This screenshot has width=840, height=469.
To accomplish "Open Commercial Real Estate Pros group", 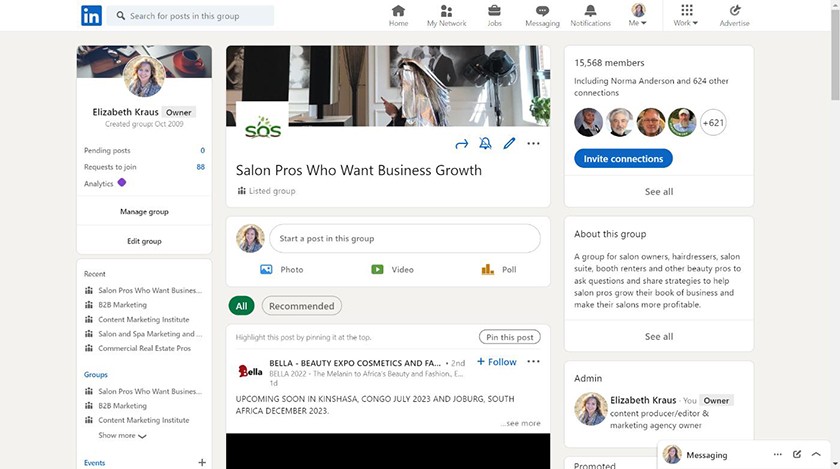I will 144,348.
